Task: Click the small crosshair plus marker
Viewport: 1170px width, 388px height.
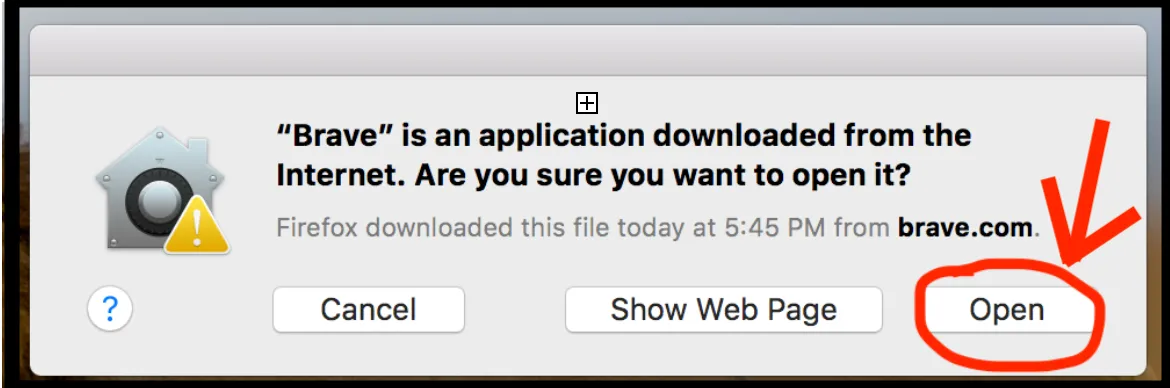Action: coord(587,103)
